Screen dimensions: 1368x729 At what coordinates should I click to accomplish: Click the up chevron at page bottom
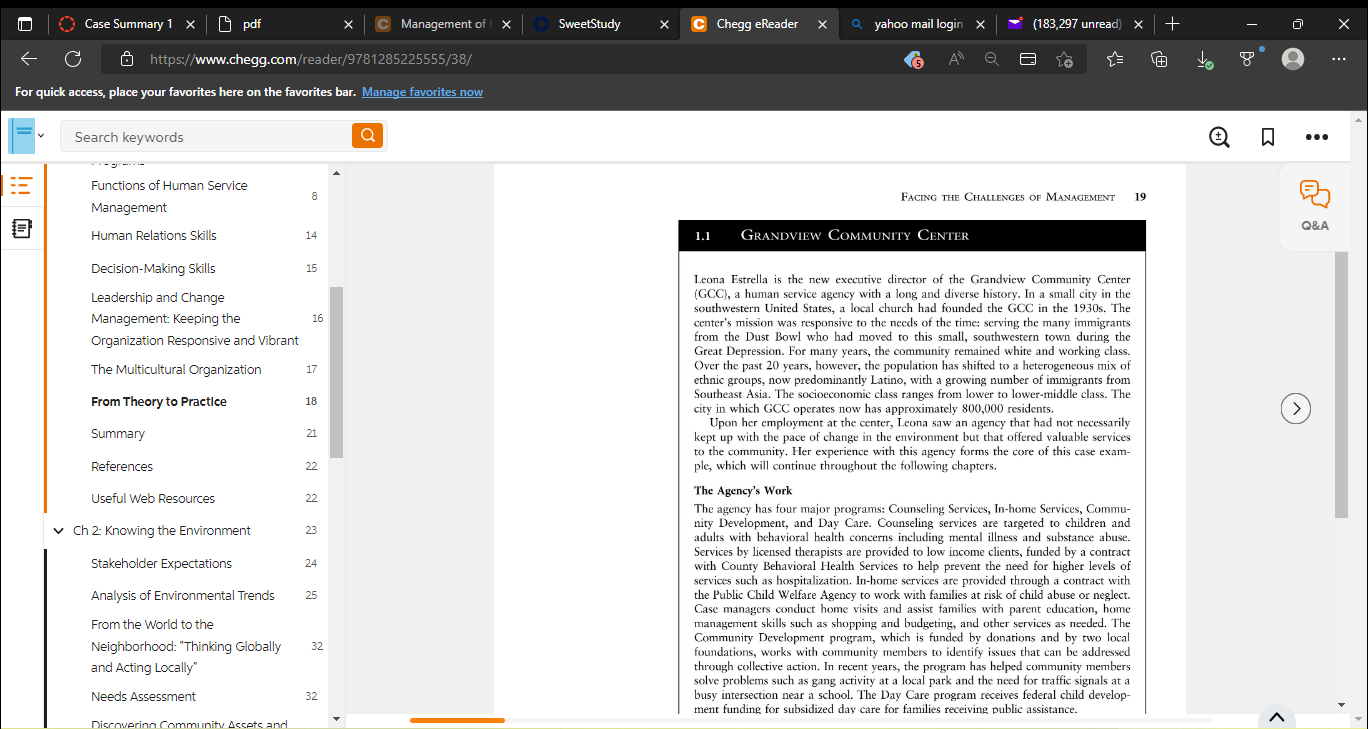pyautogui.click(x=1276, y=717)
